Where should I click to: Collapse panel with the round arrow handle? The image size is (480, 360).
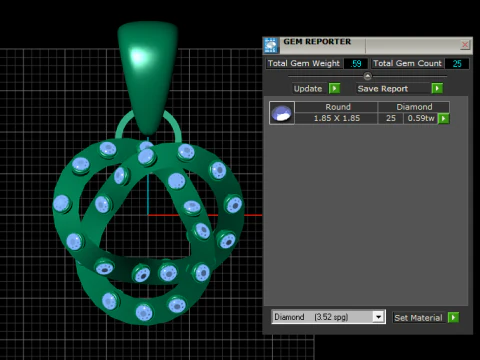(x=367, y=76)
